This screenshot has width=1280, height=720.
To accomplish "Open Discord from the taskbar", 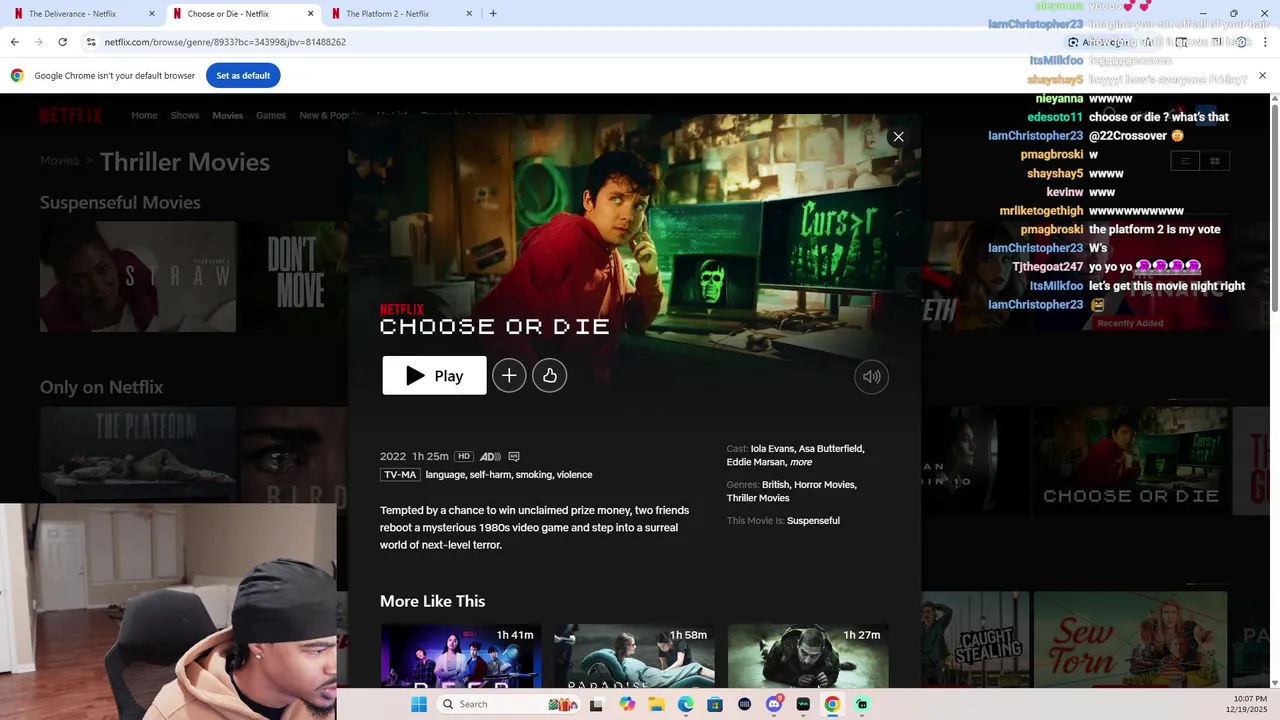I will tap(773, 704).
